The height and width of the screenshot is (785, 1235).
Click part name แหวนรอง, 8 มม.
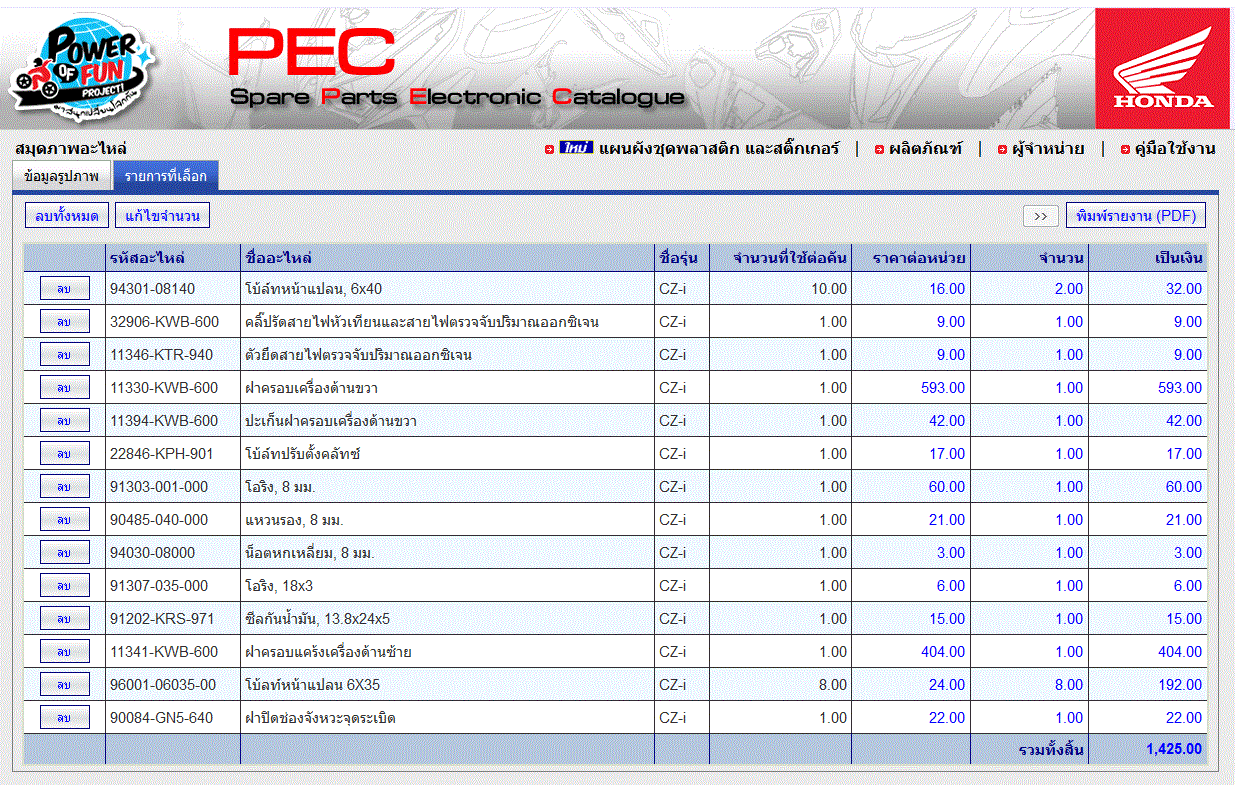294,520
